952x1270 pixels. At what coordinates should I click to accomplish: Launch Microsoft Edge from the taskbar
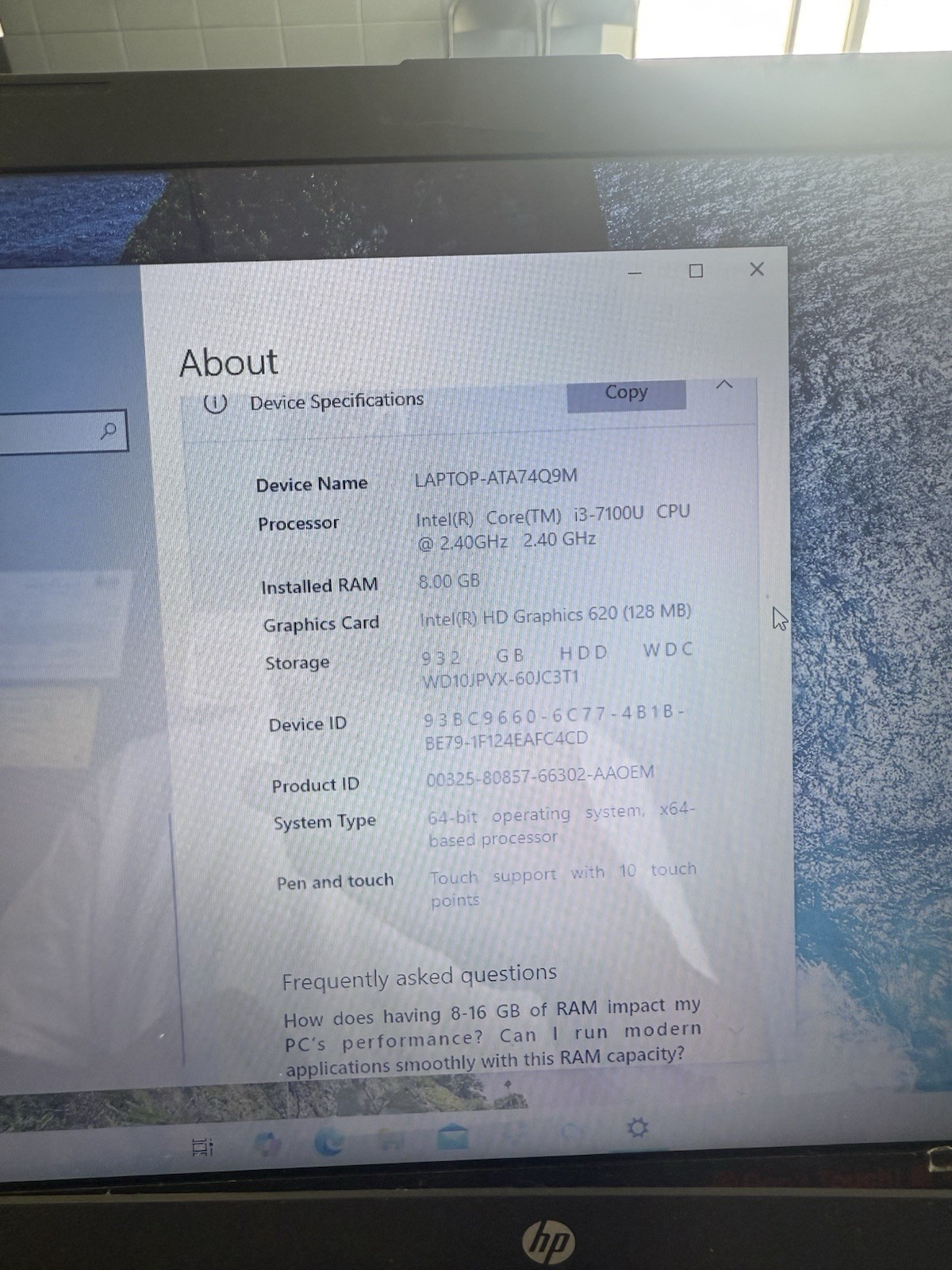(x=328, y=1141)
